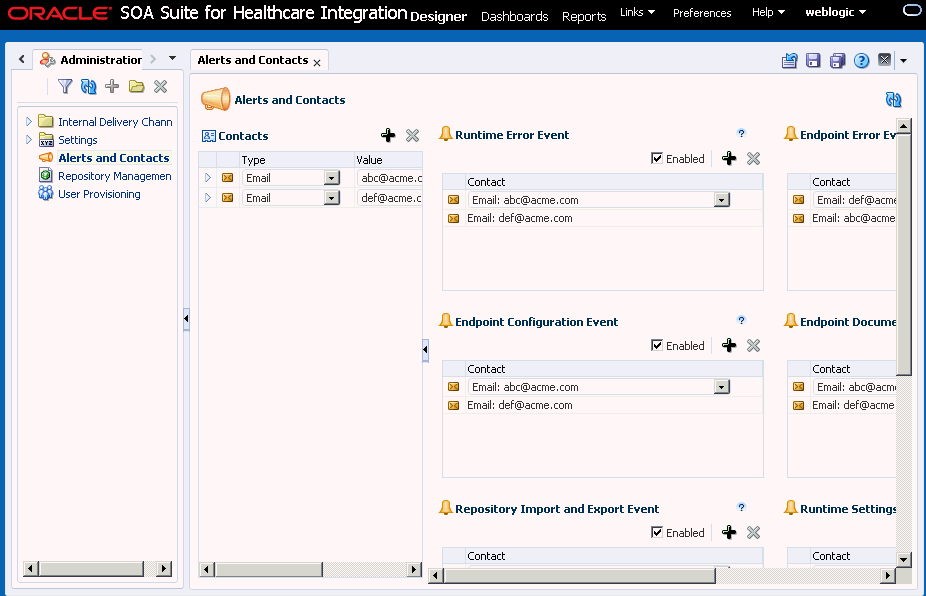
Task: Go to Dashboards
Action: tap(514, 17)
